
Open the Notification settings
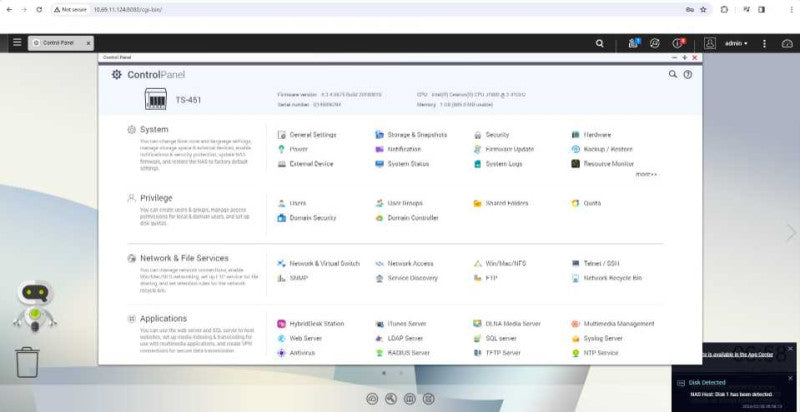pyautogui.click(x=398, y=149)
